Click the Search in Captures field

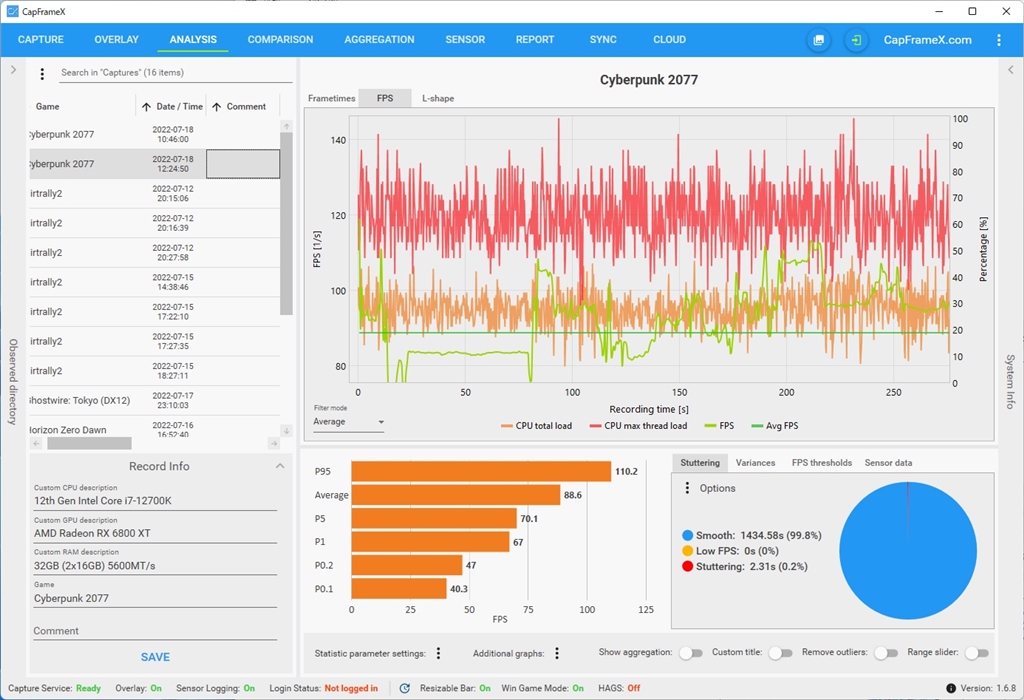(x=175, y=73)
